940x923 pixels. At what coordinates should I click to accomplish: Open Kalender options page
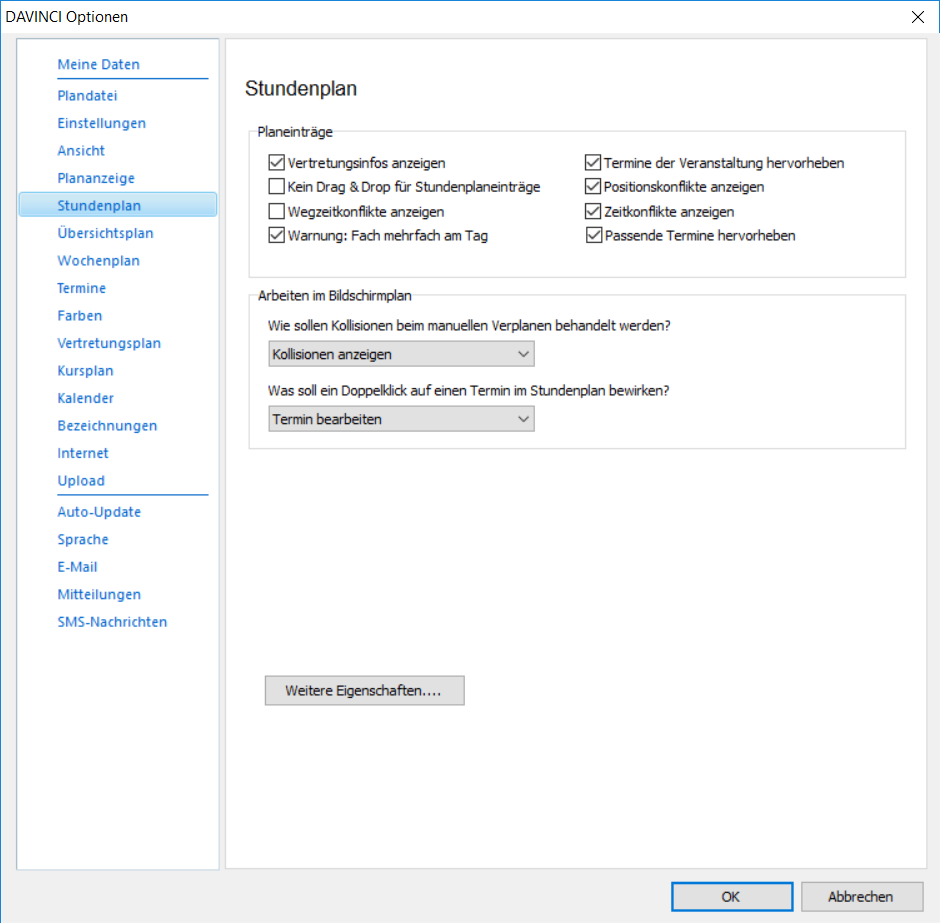86,399
